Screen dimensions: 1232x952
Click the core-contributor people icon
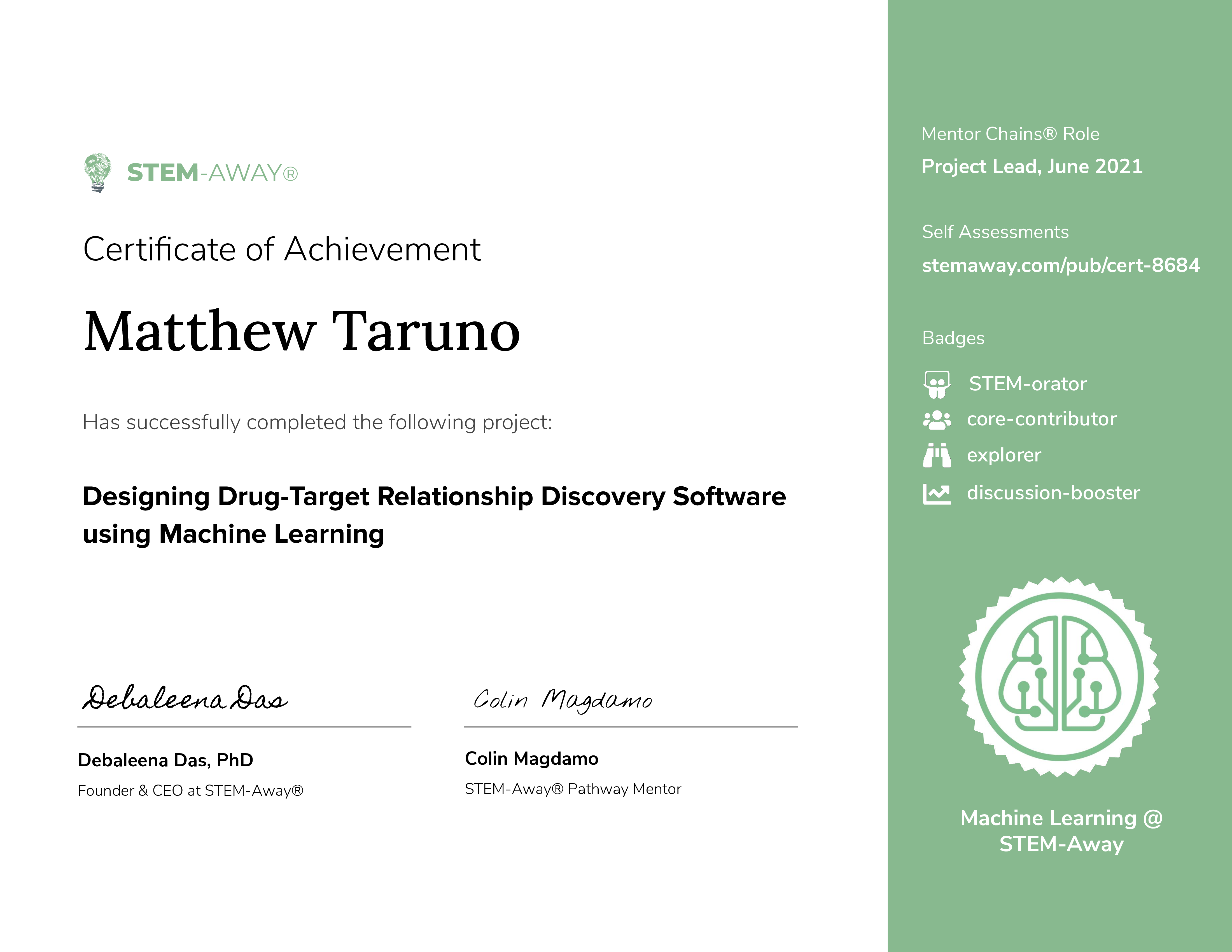click(936, 420)
